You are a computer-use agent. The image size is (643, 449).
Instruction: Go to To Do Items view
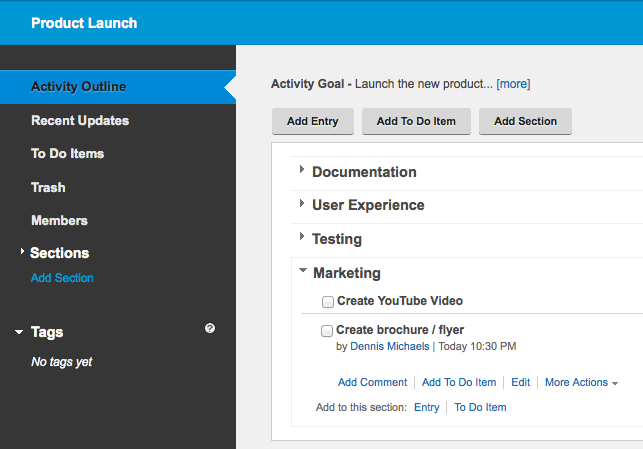68,154
